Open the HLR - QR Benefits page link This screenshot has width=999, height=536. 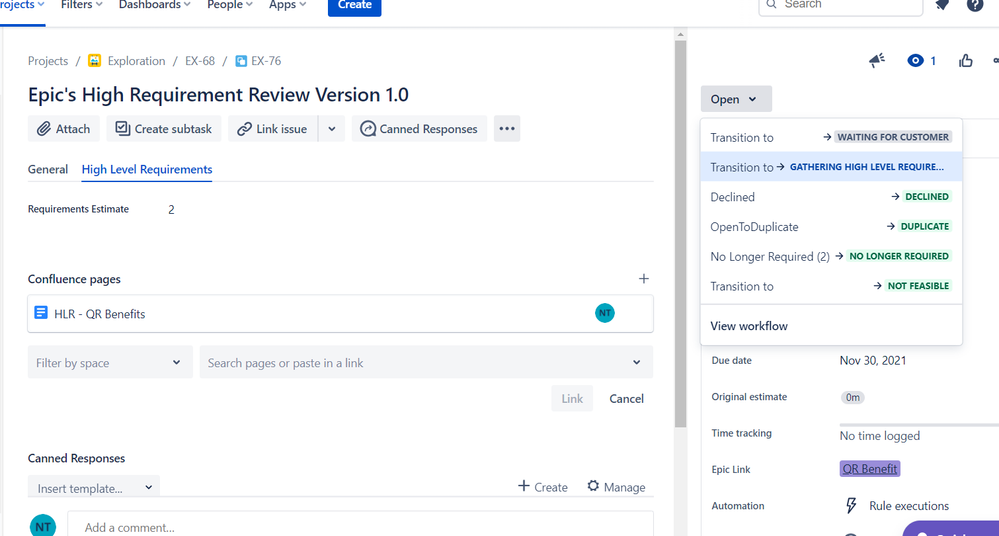[x=99, y=314]
